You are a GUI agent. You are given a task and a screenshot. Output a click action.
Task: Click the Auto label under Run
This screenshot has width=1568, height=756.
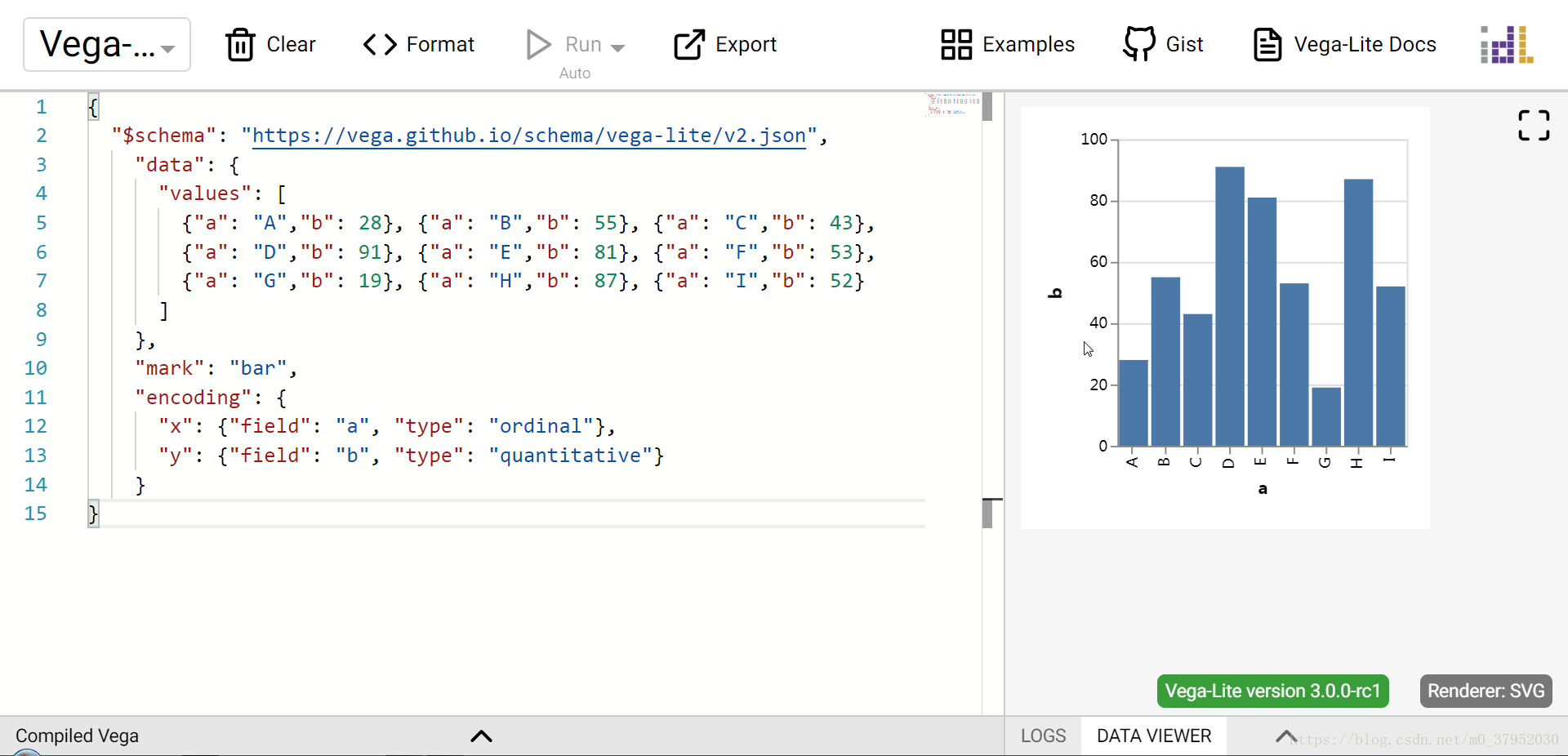(x=574, y=73)
